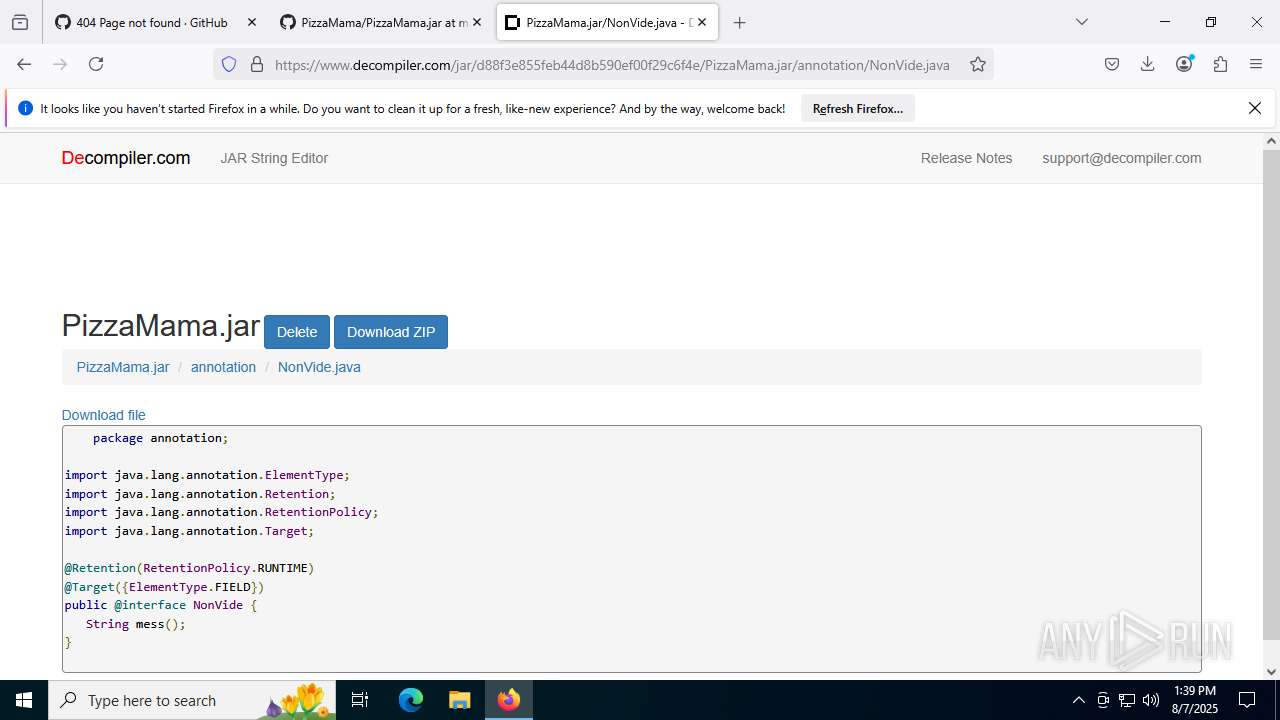Click '@Retention(RetentionPolicy.RUNTIME)' line
Image resolution: width=1280 pixels, height=720 pixels.
coord(189,568)
